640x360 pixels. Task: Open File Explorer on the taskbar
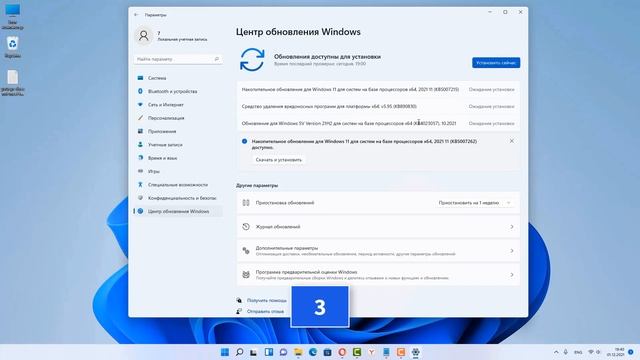pyautogui.click(x=298, y=352)
